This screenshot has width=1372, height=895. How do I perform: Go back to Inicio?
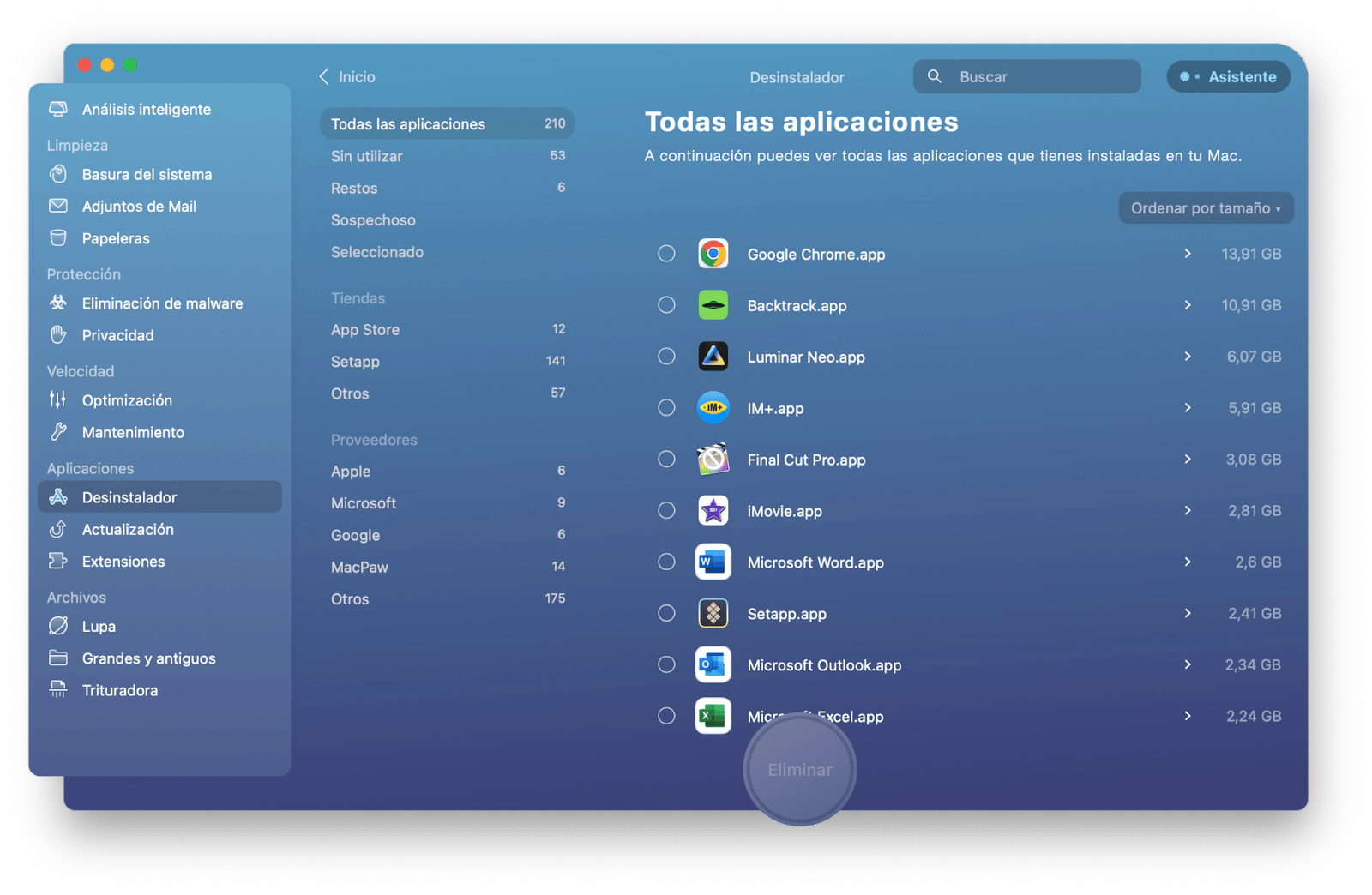[x=347, y=77]
